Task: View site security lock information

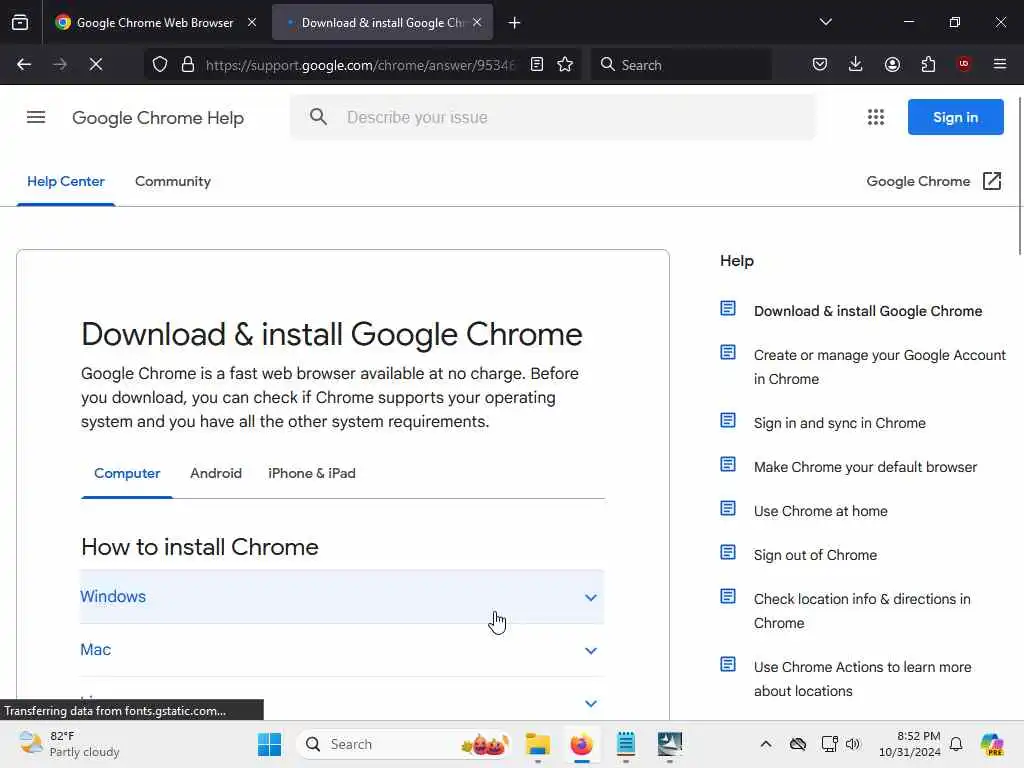Action: pos(188,64)
